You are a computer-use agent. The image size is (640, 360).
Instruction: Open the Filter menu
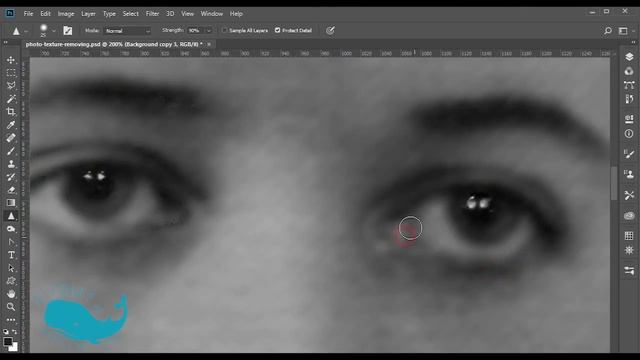click(x=152, y=13)
